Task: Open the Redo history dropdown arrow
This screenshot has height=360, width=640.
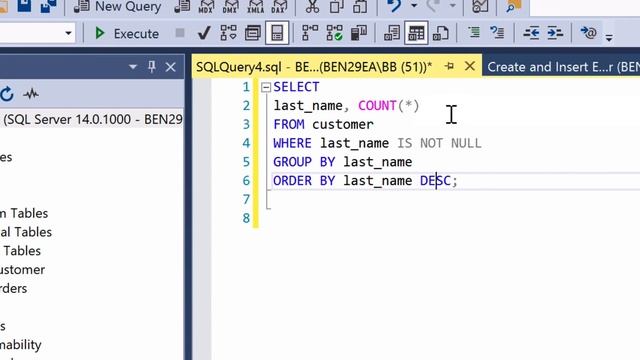Action: click(x=452, y=6)
